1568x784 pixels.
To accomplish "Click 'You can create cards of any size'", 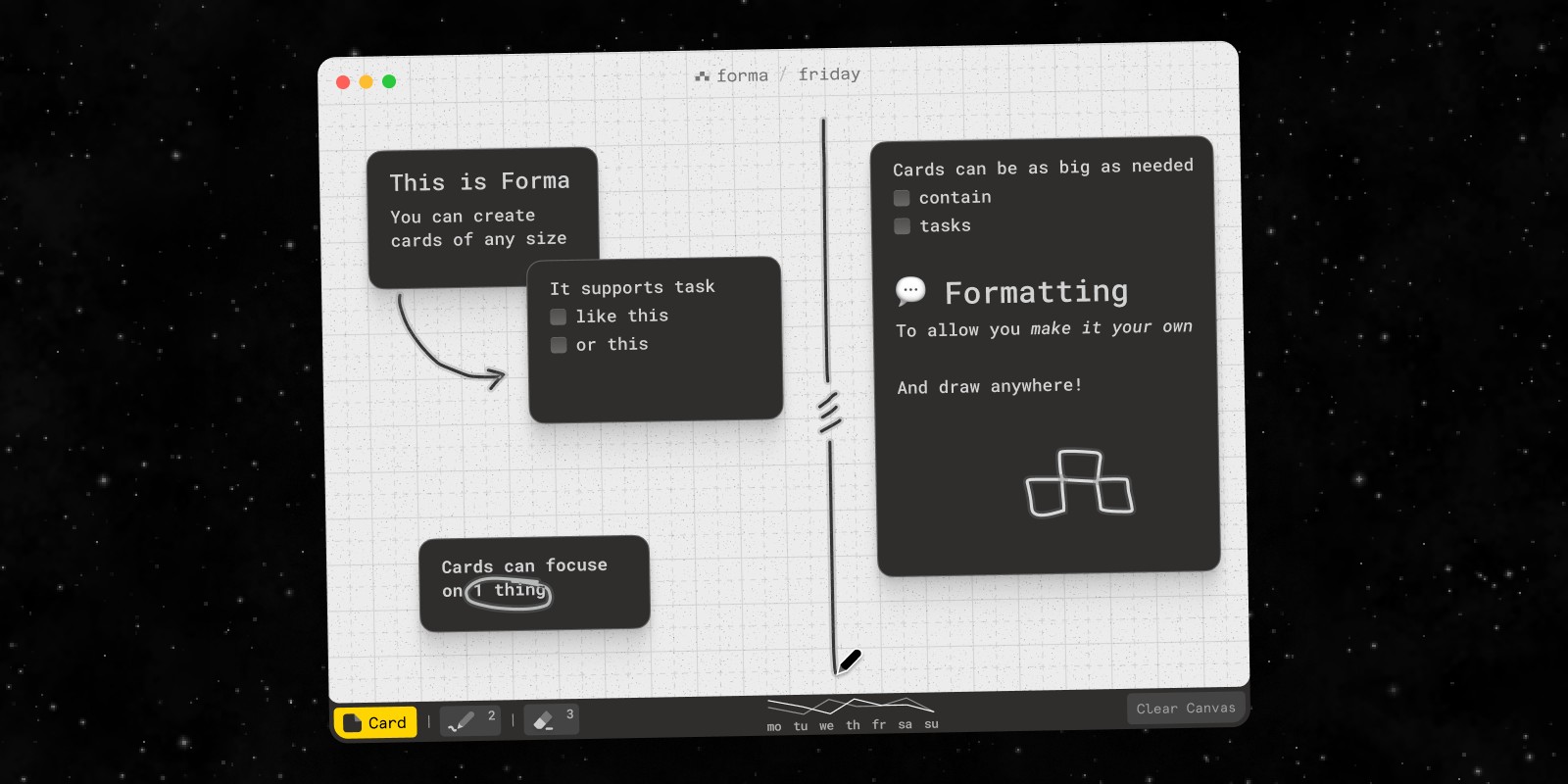I will click(478, 227).
